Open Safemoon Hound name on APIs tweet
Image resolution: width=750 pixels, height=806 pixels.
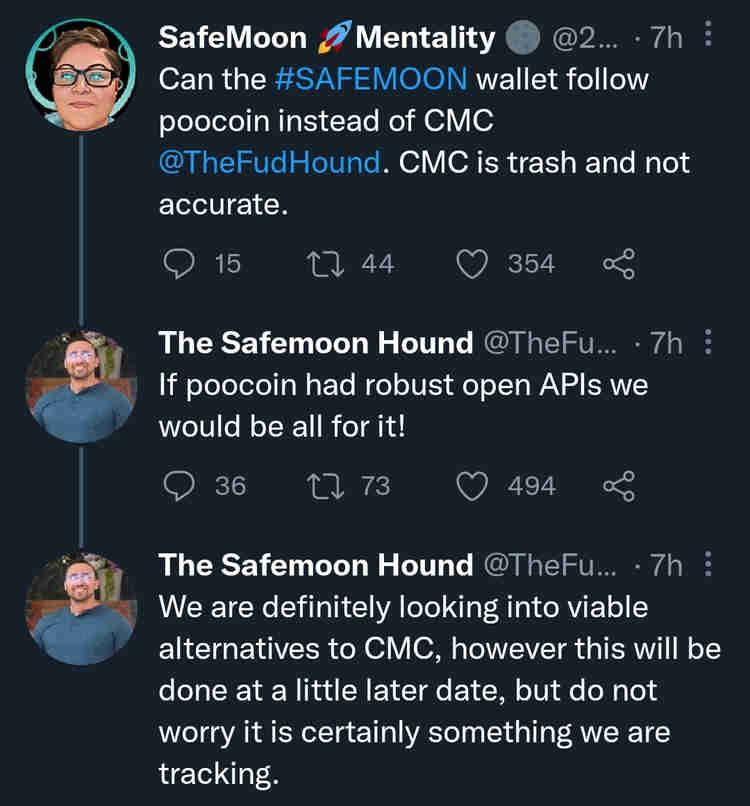pyautogui.click(x=316, y=344)
